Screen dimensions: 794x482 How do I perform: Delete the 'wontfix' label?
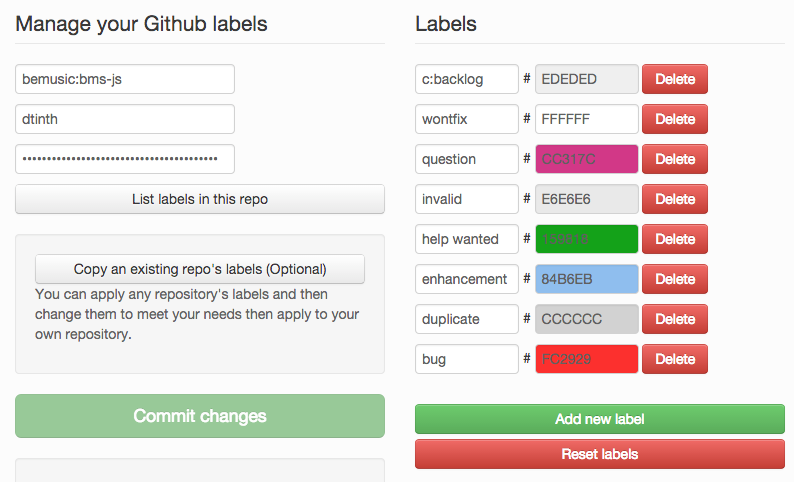[674, 119]
